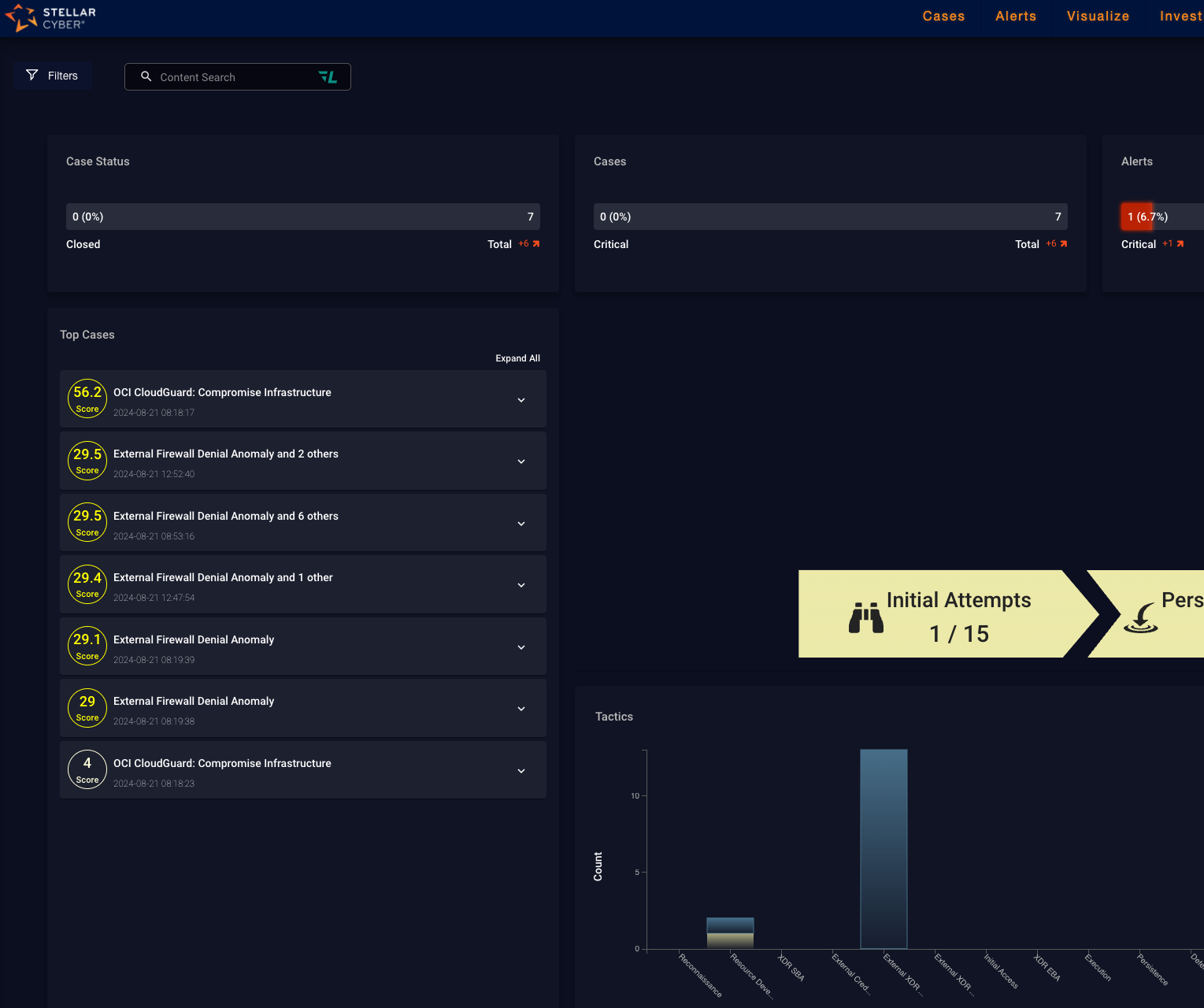Viewport: 1204px width, 1008px height.
Task: Open the Cases menu
Action: coord(943,16)
